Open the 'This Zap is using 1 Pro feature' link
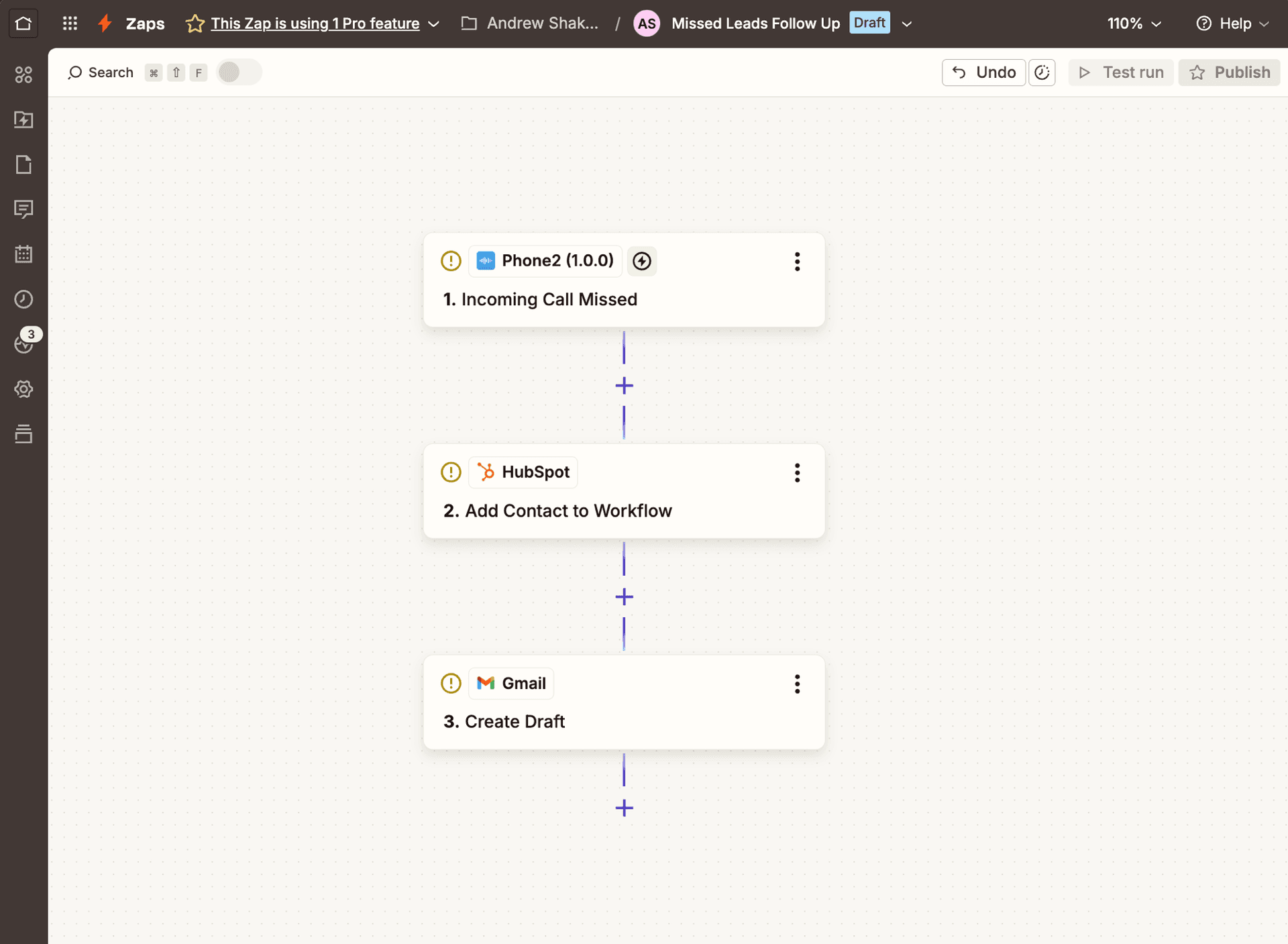This screenshot has width=1288, height=944. [x=315, y=23]
